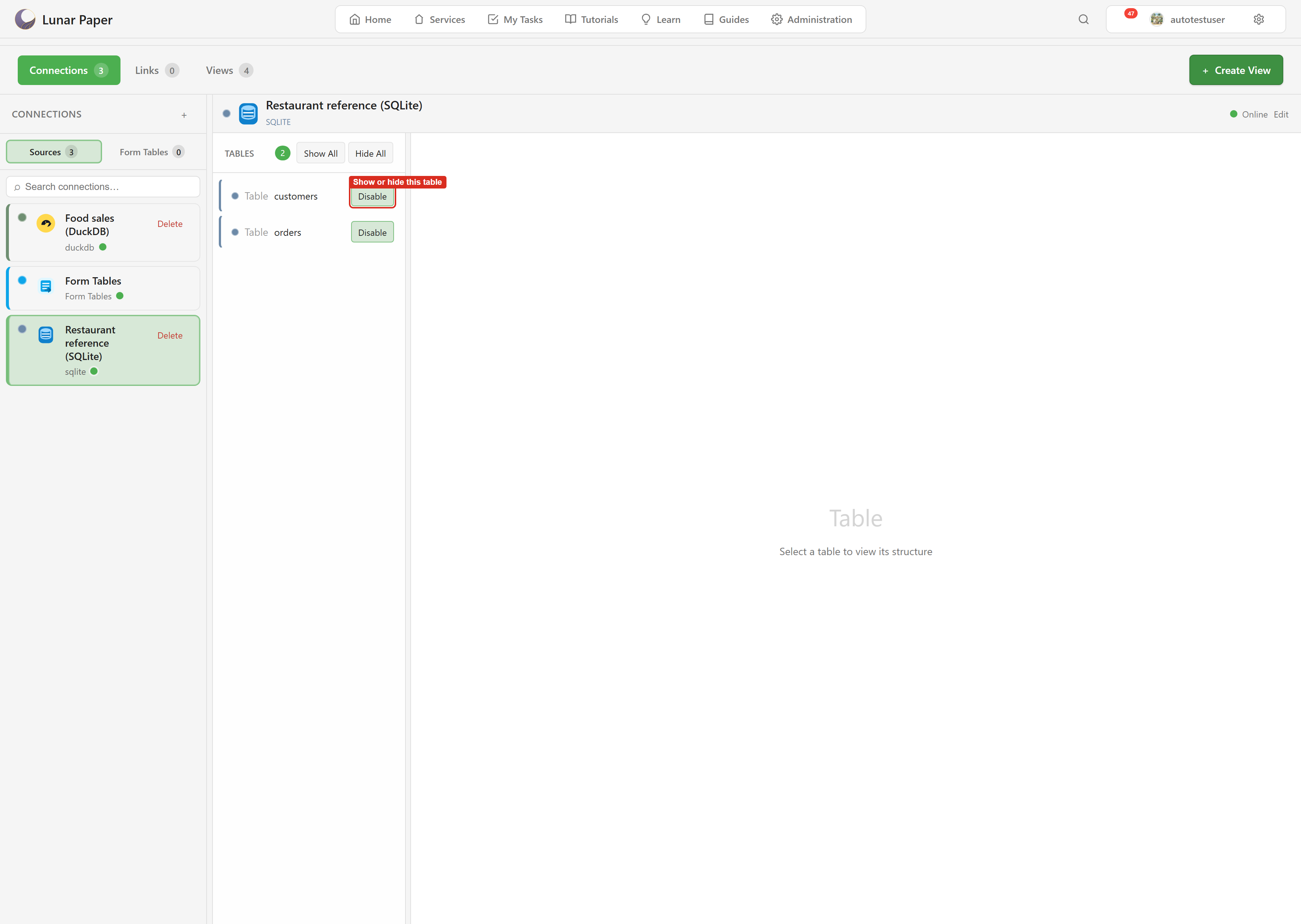The width and height of the screenshot is (1301, 924).
Task: Show all tables
Action: pyautogui.click(x=320, y=153)
